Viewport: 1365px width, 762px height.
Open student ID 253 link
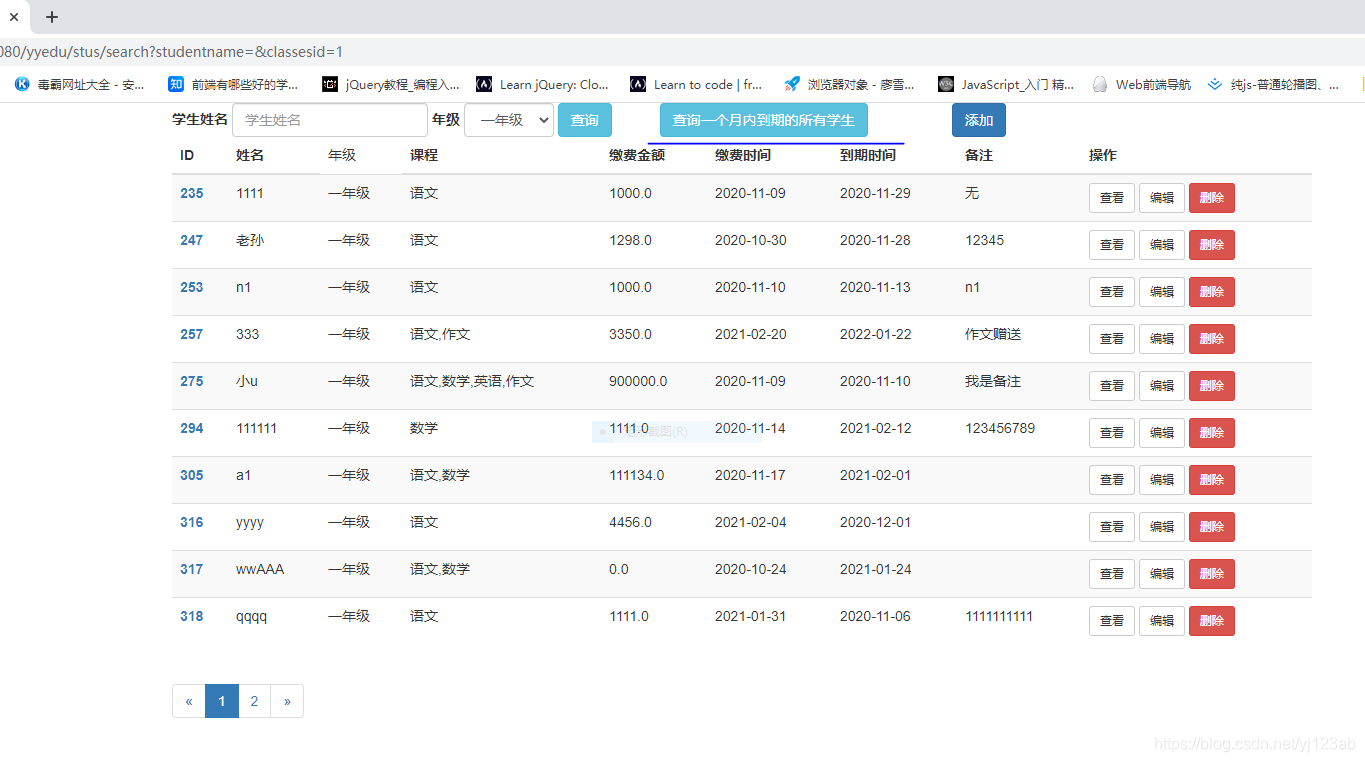tap(192, 287)
